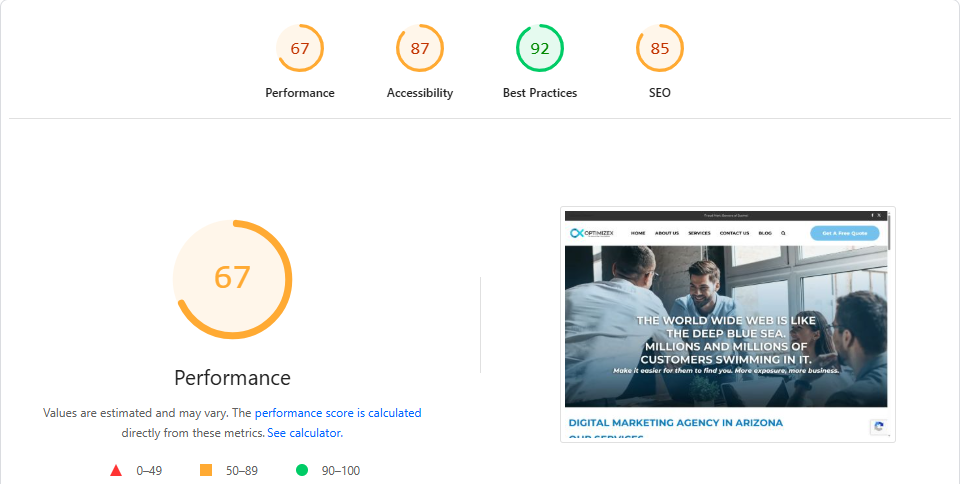960x484 pixels.
Task: Jump to the Accessibility score gauge 87
Action: [420, 48]
